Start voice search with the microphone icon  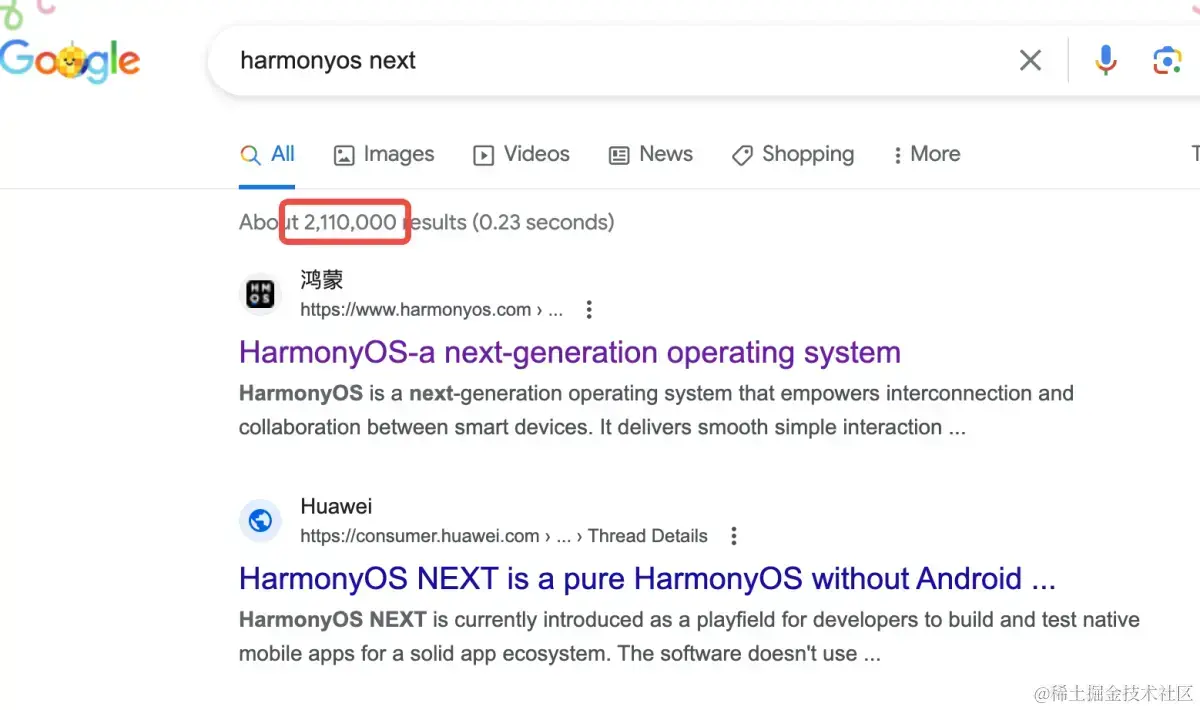1105,61
